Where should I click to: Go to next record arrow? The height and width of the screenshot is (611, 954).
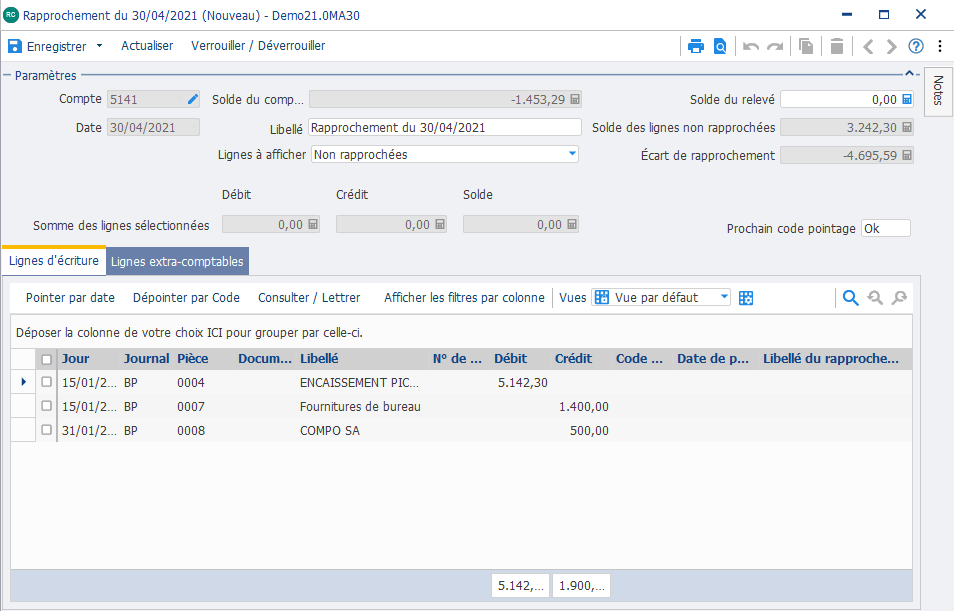[x=891, y=46]
